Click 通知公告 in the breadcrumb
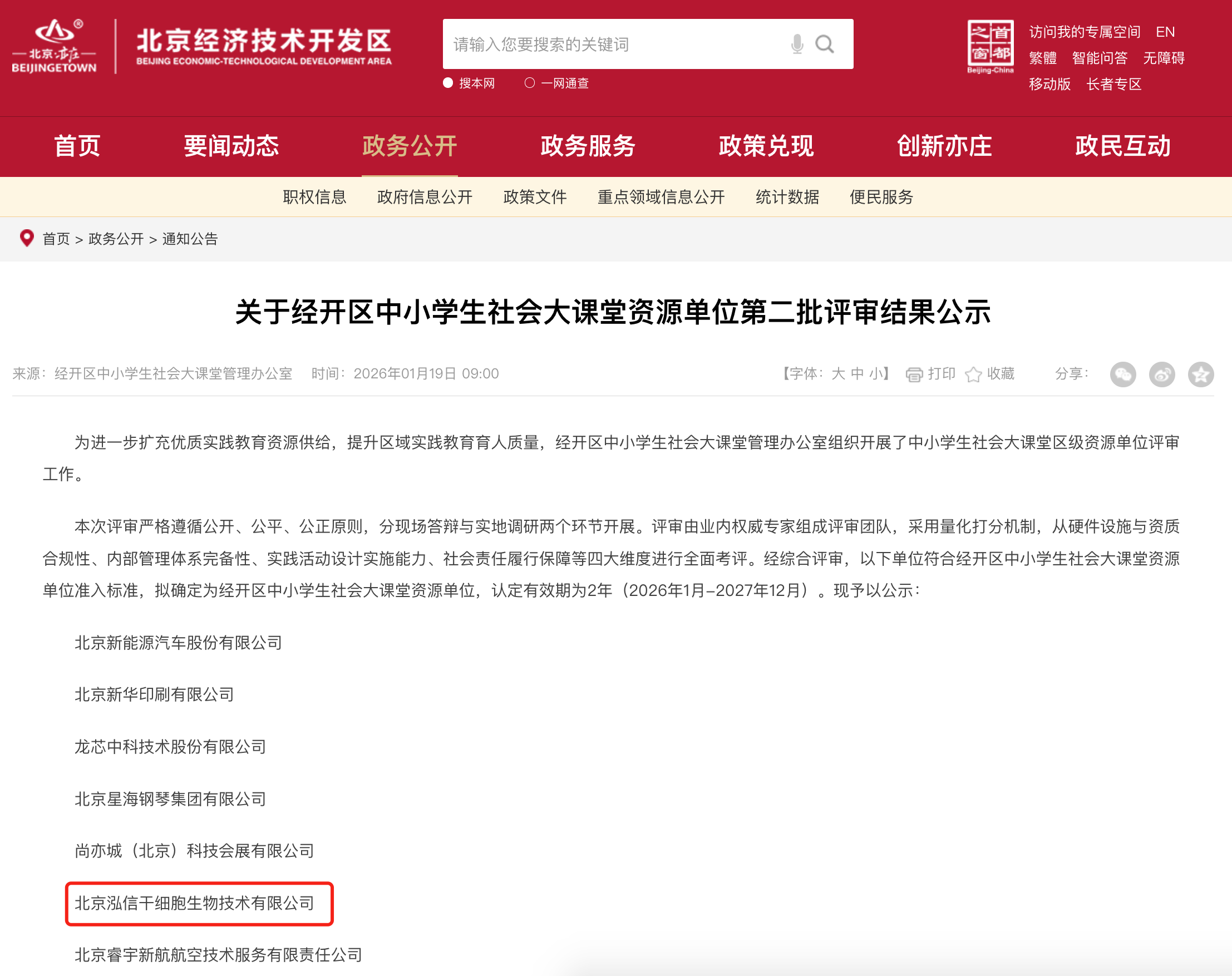Image resolution: width=1232 pixels, height=976 pixels. tap(190, 239)
